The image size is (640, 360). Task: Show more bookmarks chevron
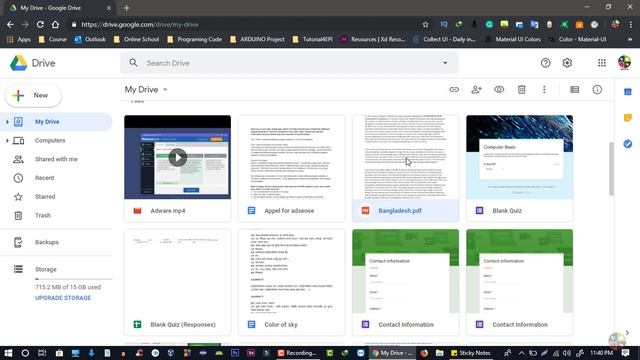coord(630,39)
